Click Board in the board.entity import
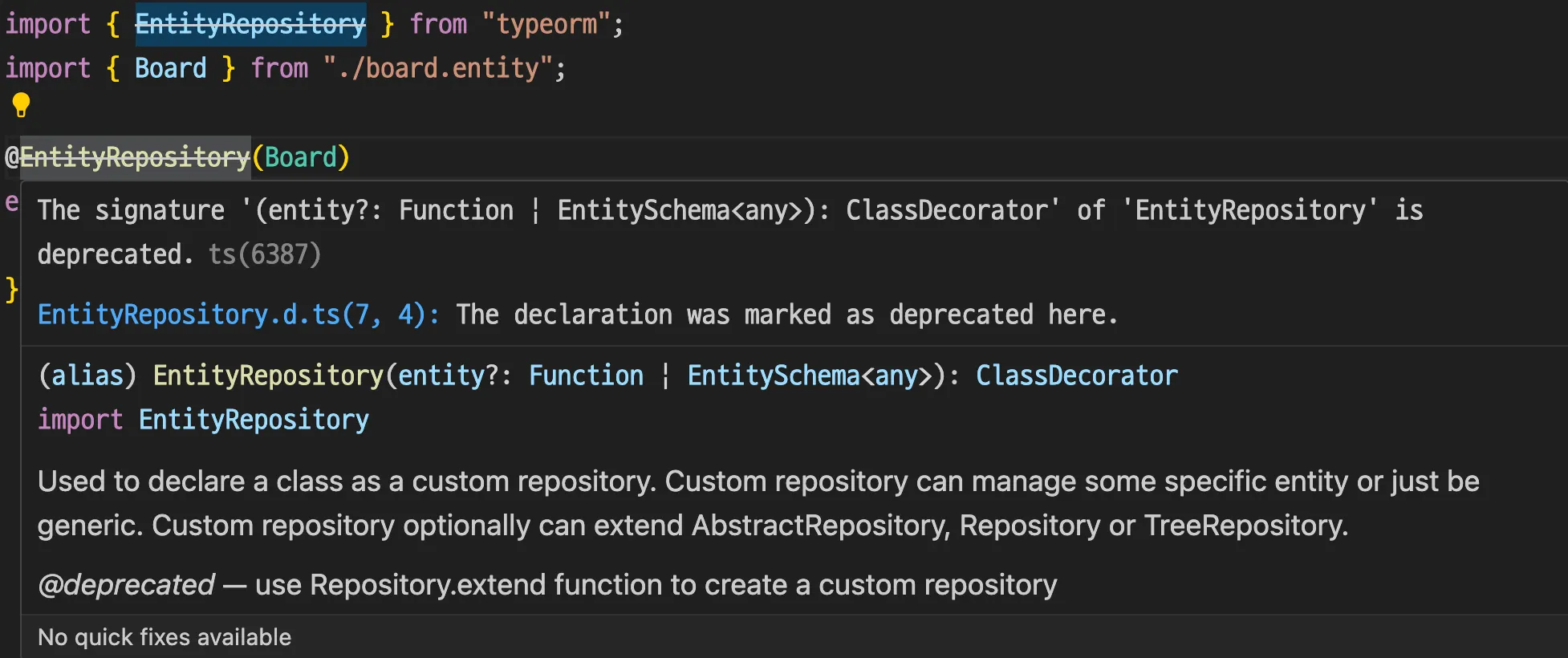Screen dimensions: 1568x658 coord(171,68)
